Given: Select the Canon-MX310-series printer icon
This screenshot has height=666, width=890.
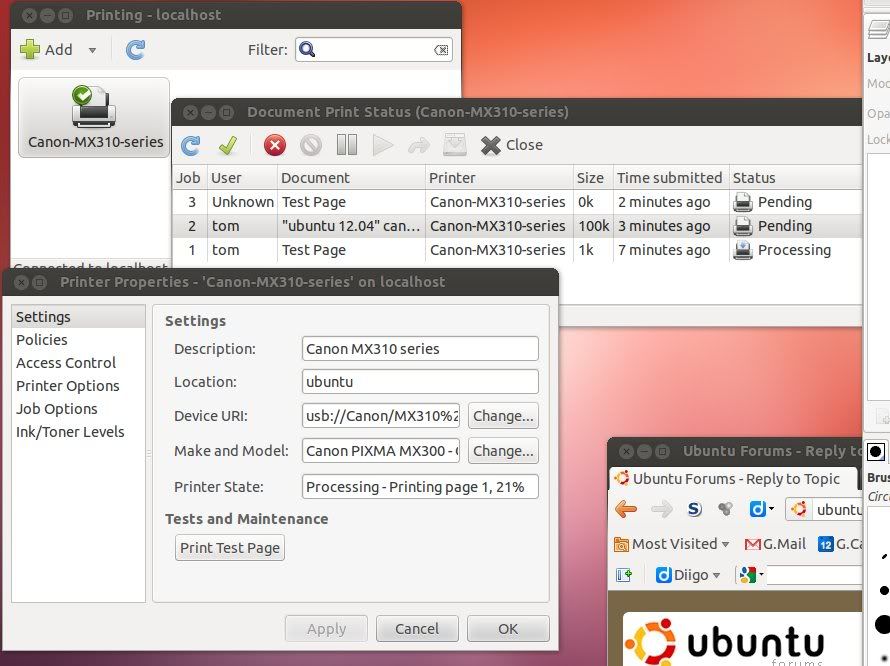Looking at the screenshot, I should (x=94, y=117).
